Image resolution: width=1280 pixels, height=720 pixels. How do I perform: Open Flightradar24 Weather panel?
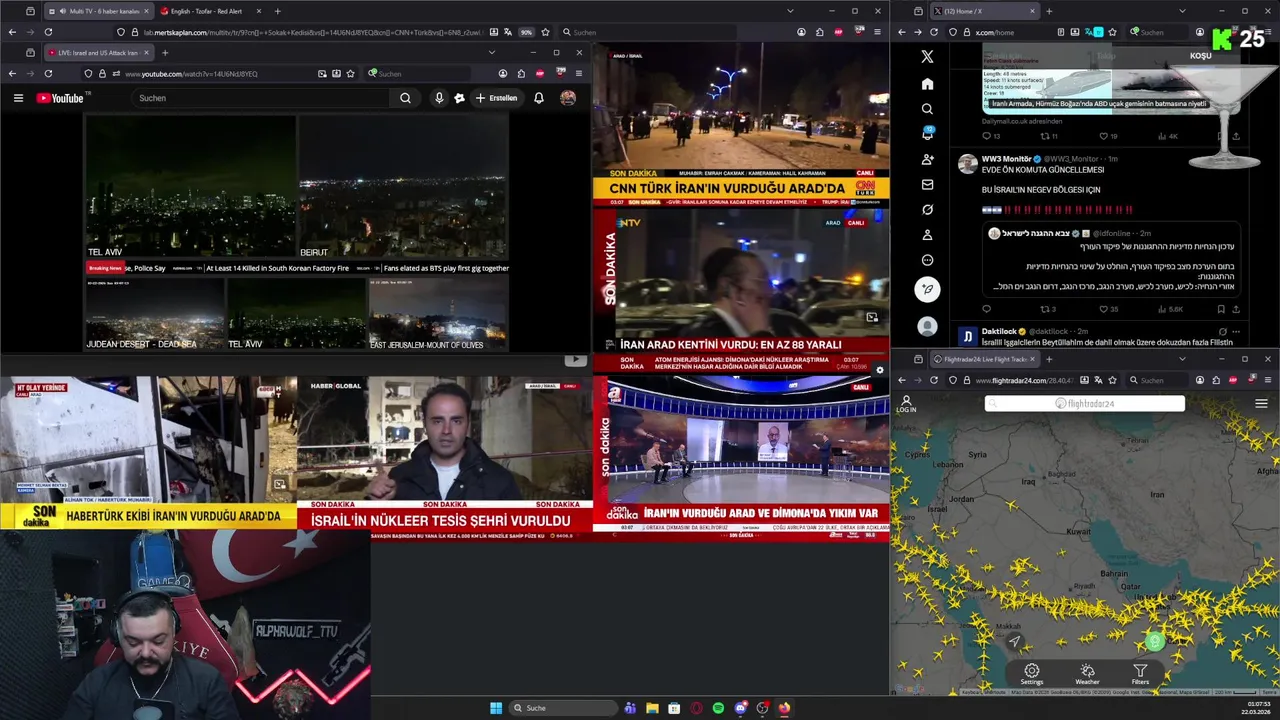pos(1087,675)
